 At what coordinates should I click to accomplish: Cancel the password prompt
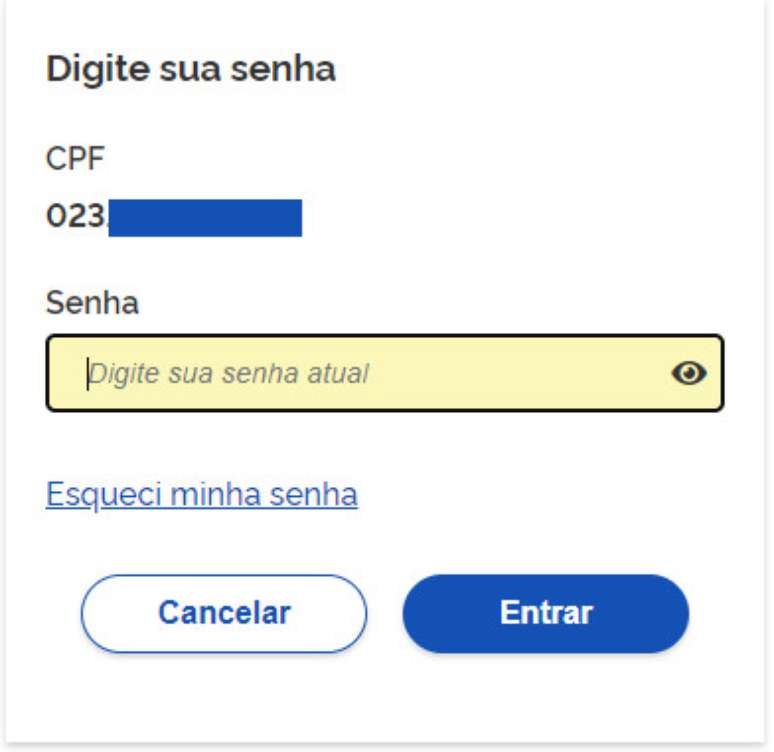click(224, 613)
